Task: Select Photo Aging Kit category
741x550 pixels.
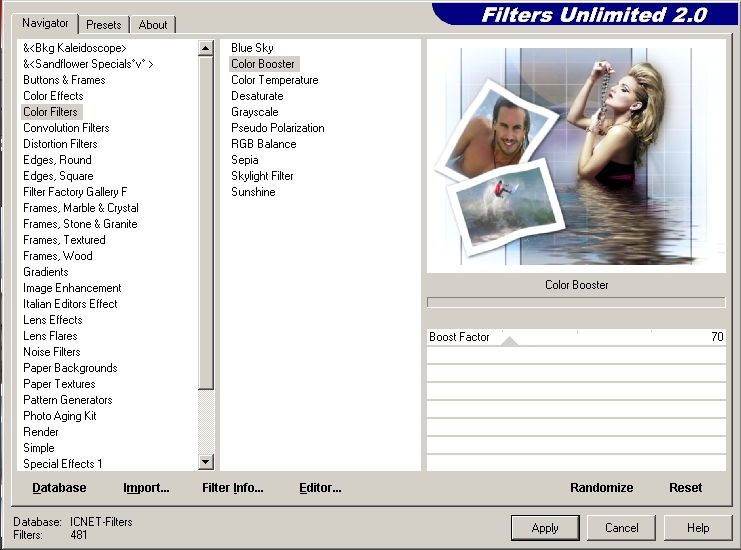Action: pos(60,416)
